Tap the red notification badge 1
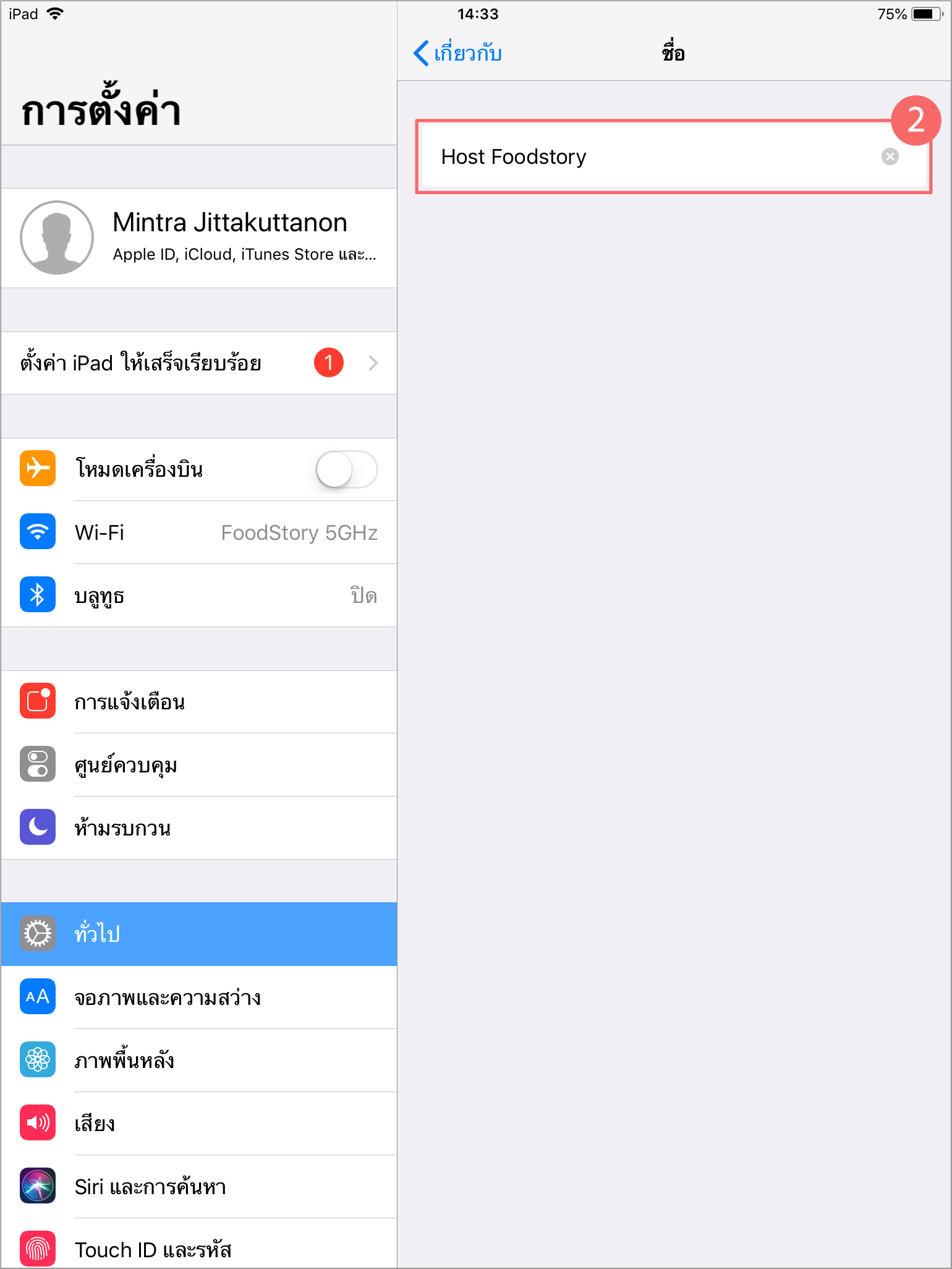The height and width of the screenshot is (1269, 952). pyautogui.click(x=329, y=362)
